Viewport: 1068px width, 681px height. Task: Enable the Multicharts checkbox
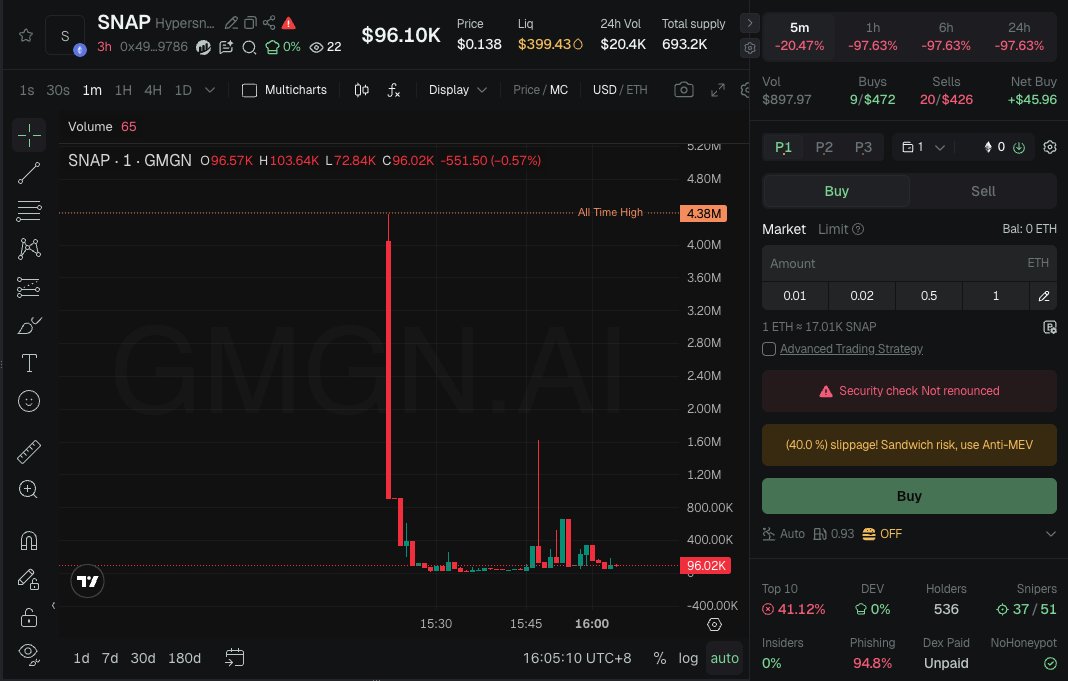tap(249, 90)
